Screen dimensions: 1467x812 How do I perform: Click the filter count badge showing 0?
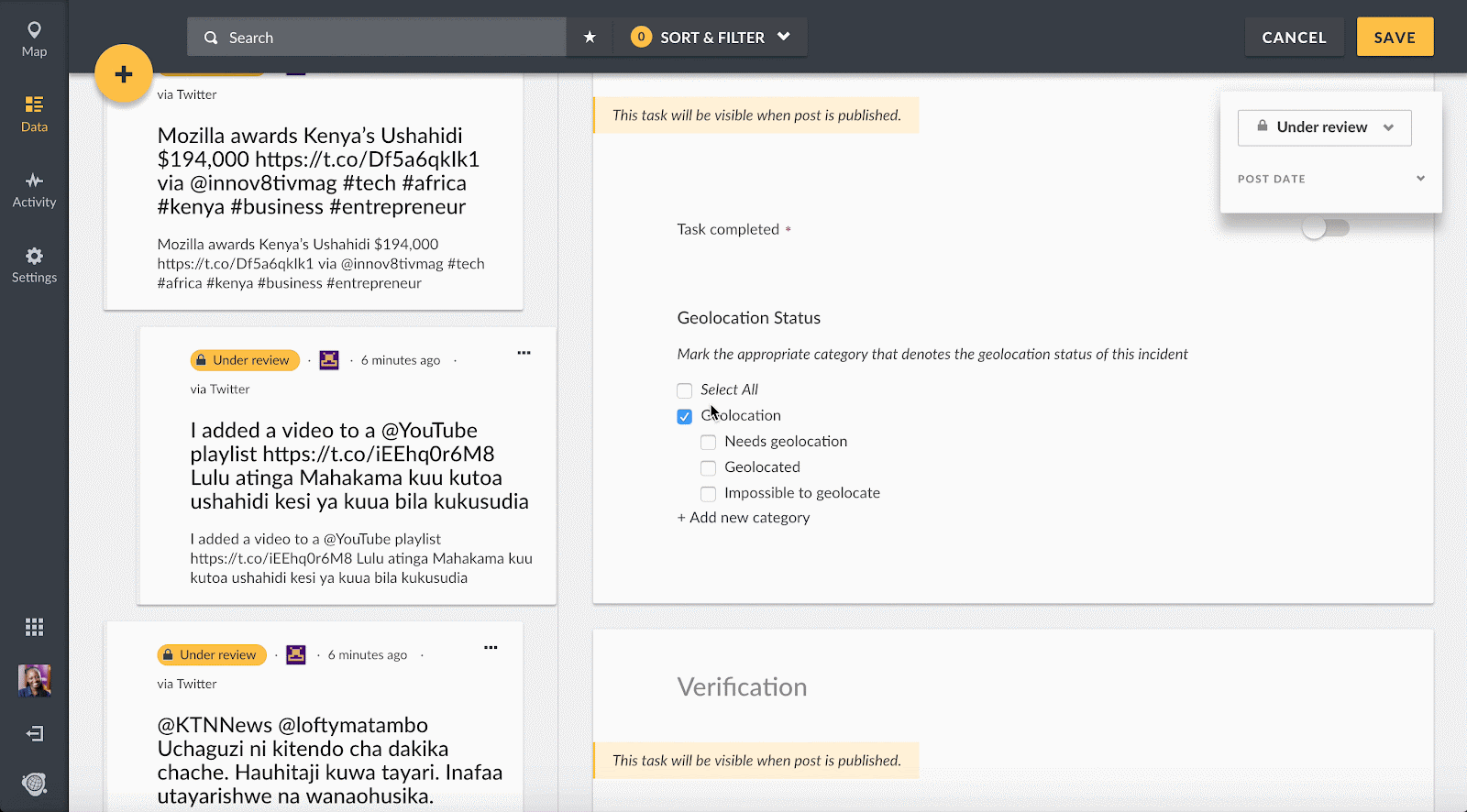click(641, 37)
